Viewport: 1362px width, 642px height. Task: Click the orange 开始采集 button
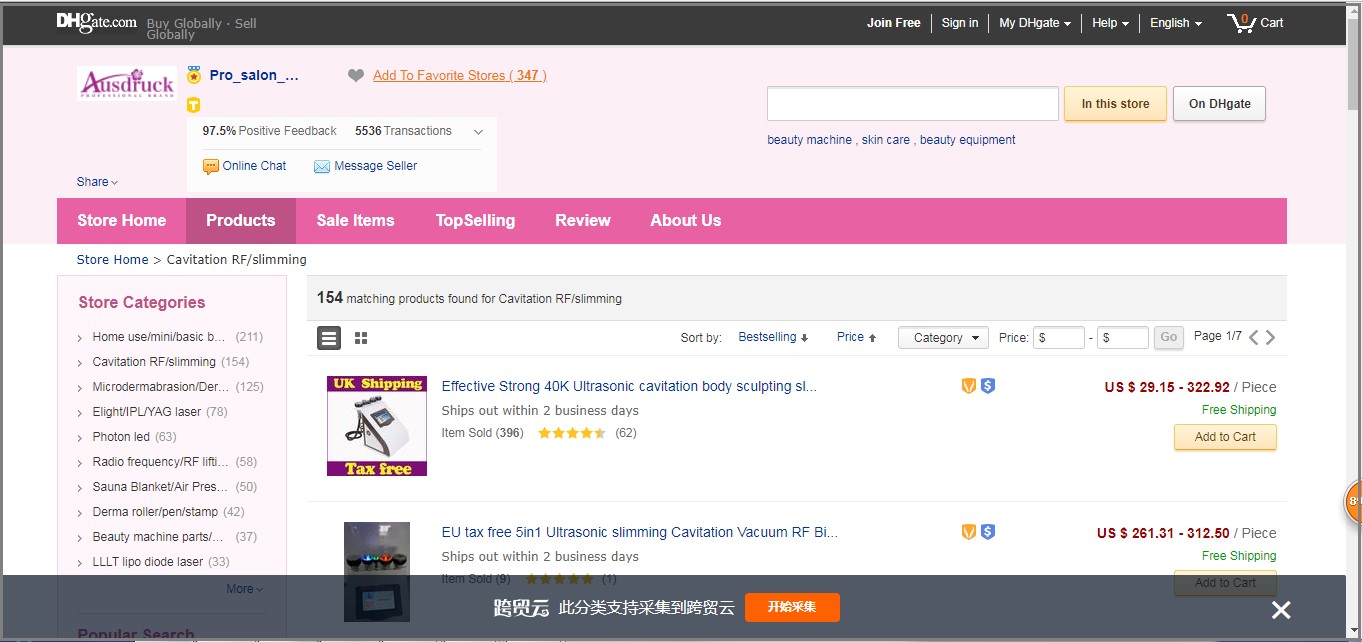coord(792,607)
